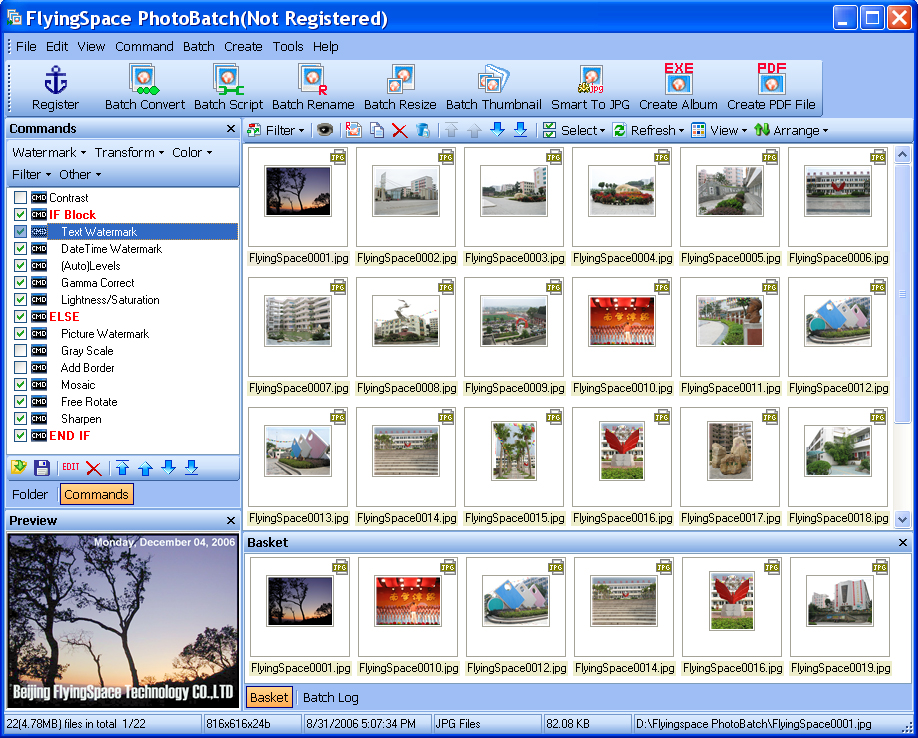
Task: Open the Other commands dropdown
Action: click(x=80, y=175)
